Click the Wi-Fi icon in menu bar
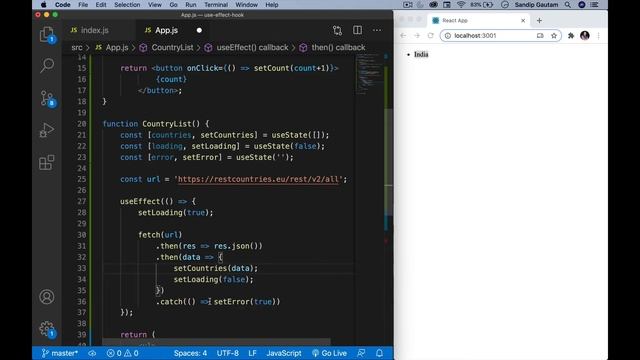This screenshot has height=360, width=640. (x=461, y=5)
